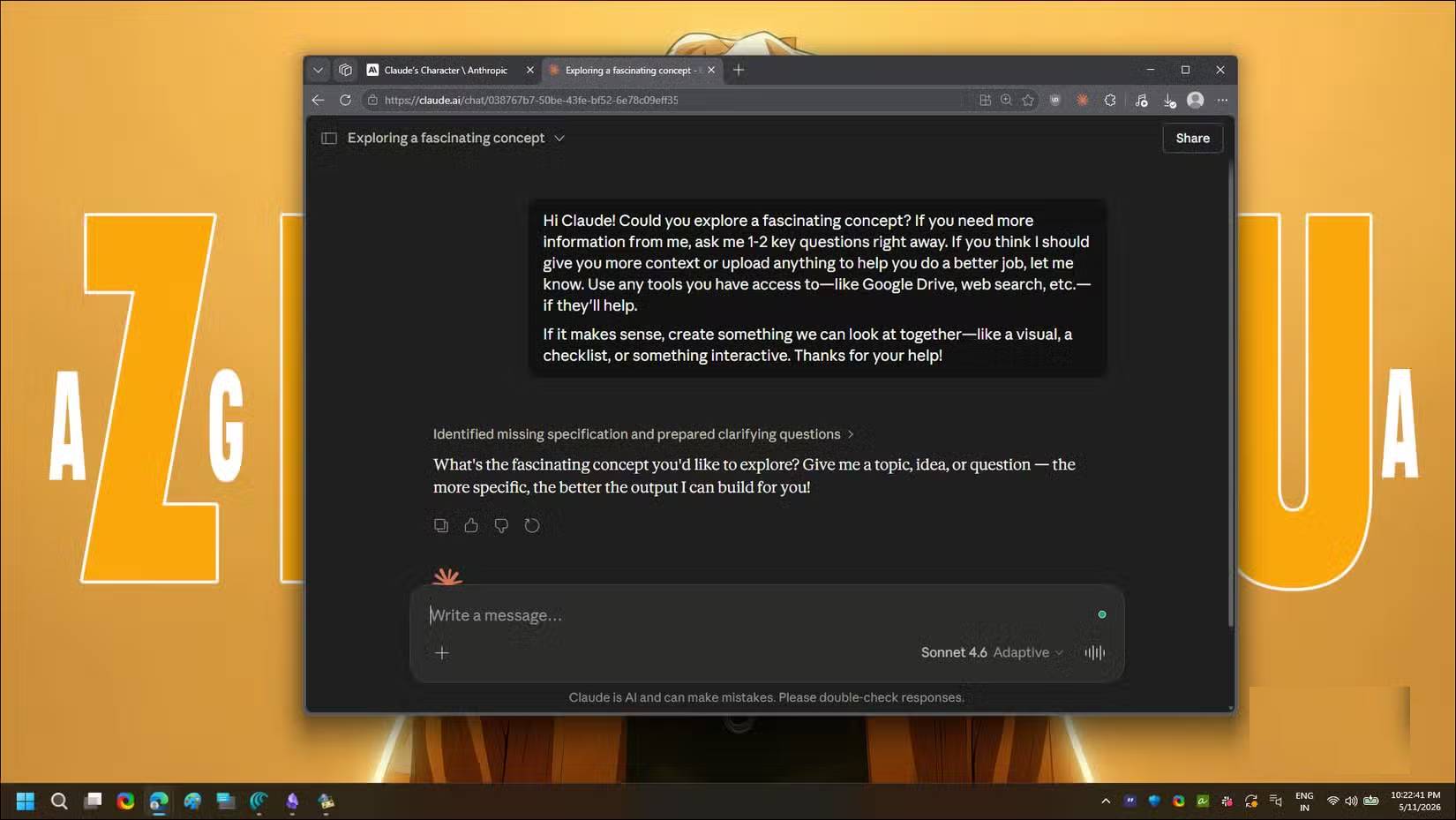Start voice mode with the waveform icon
This screenshot has width=1456, height=820.
click(1095, 653)
